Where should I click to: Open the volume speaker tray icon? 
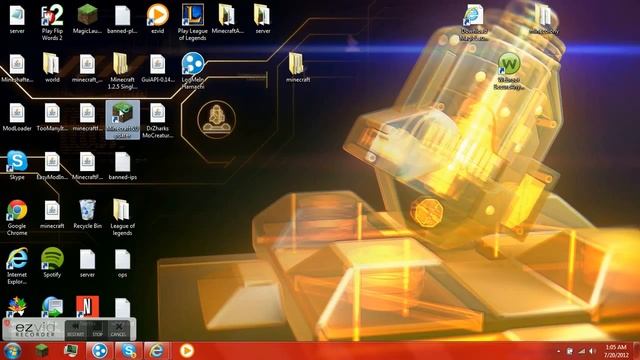tap(592, 351)
